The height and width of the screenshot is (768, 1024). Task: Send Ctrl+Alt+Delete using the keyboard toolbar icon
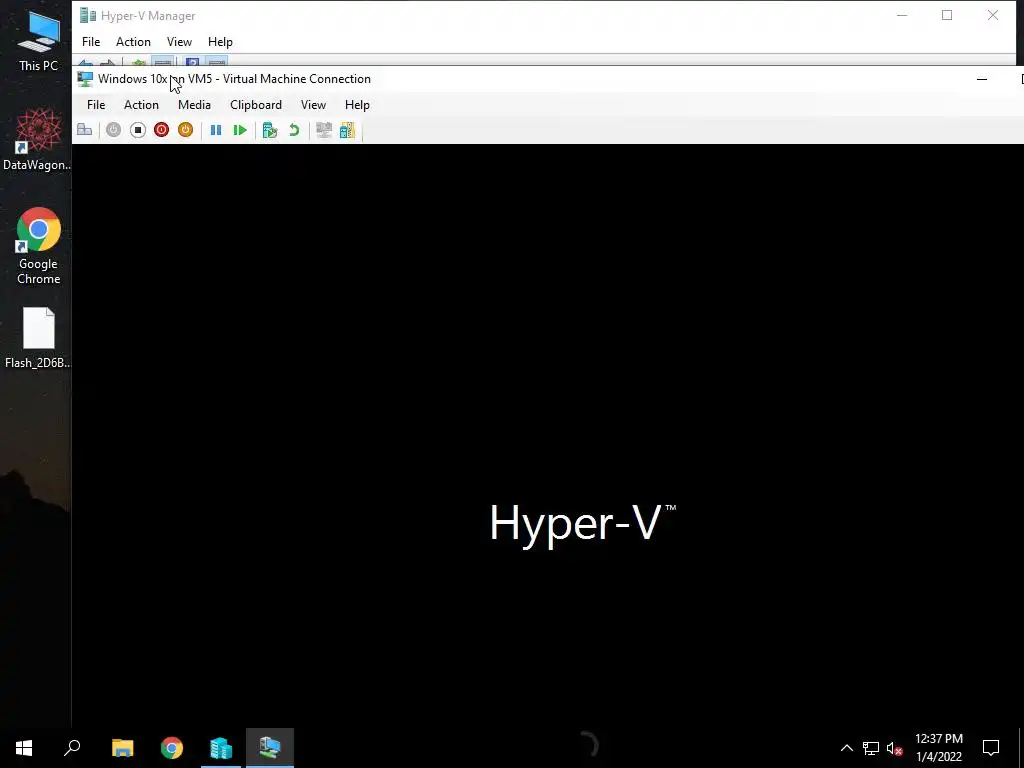[x=84, y=130]
